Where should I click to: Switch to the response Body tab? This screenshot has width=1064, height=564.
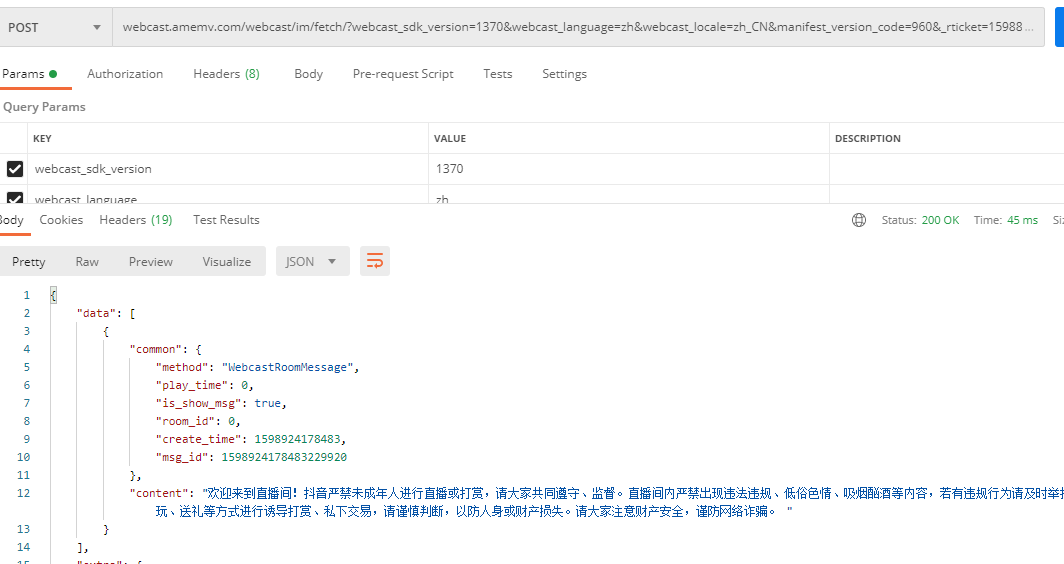(x=12, y=220)
